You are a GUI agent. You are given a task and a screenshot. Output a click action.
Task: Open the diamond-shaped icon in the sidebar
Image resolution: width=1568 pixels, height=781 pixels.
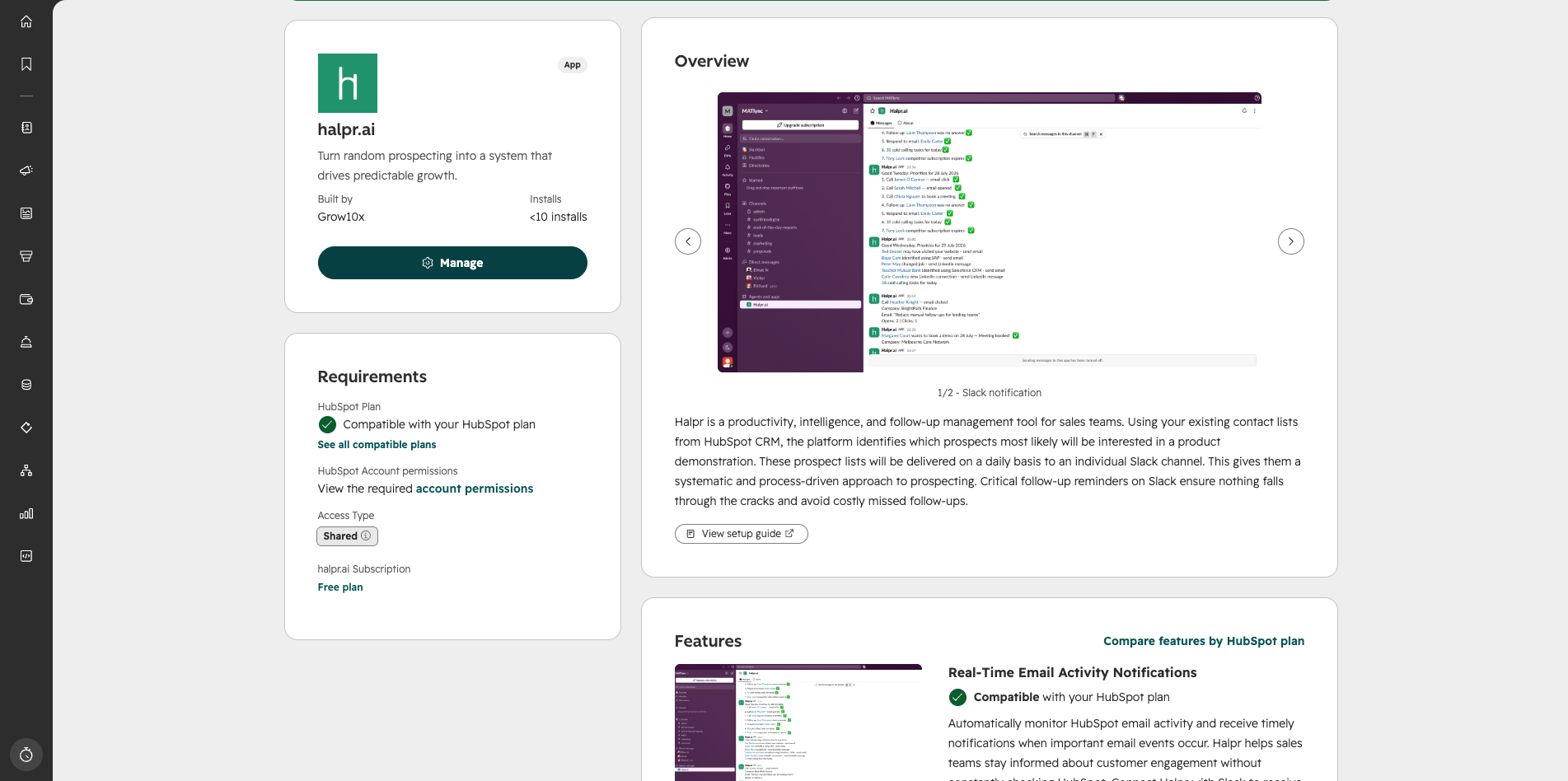26,428
